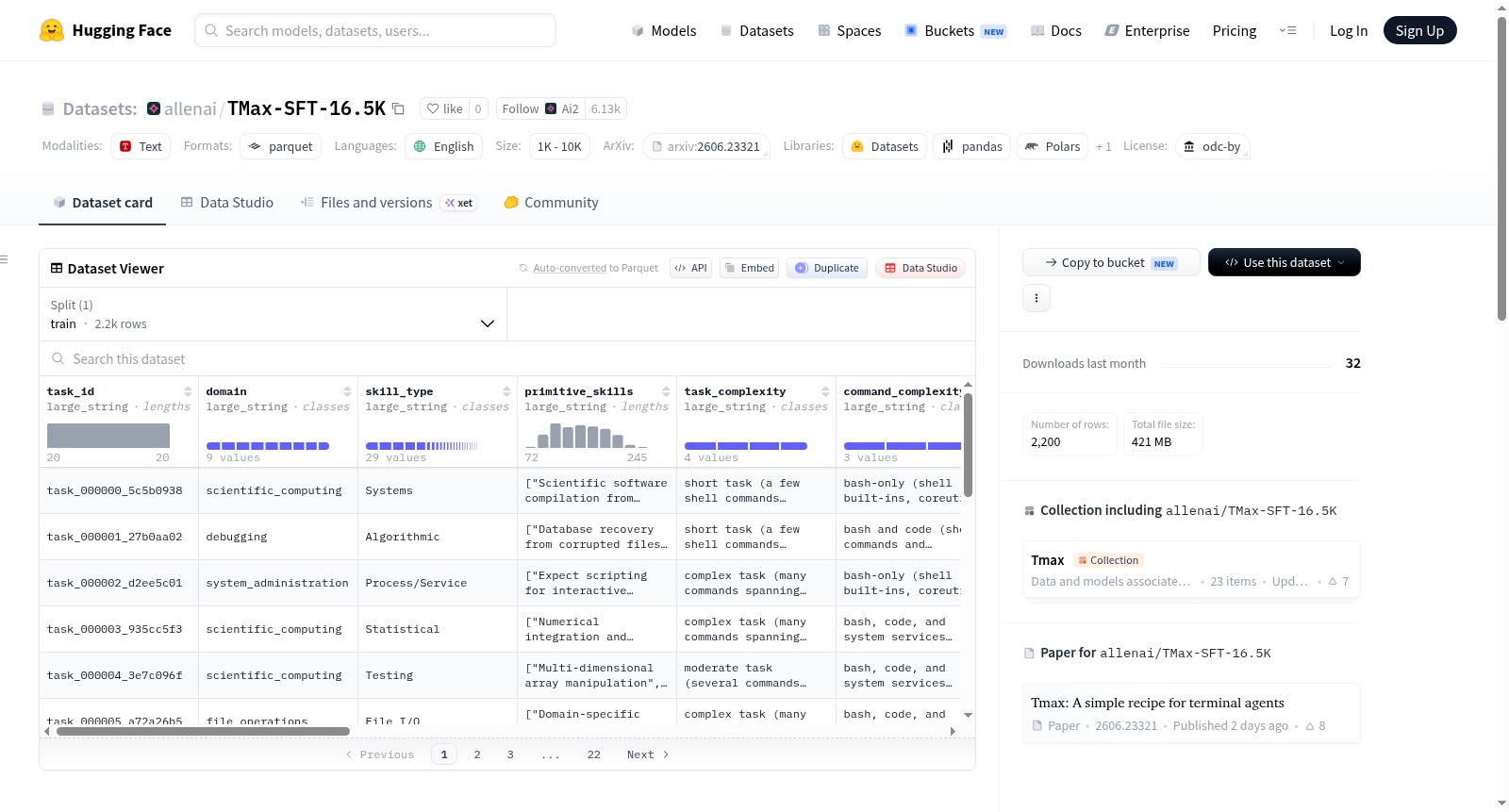
Task: Go to Spaces
Action: [x=849, y=30]
